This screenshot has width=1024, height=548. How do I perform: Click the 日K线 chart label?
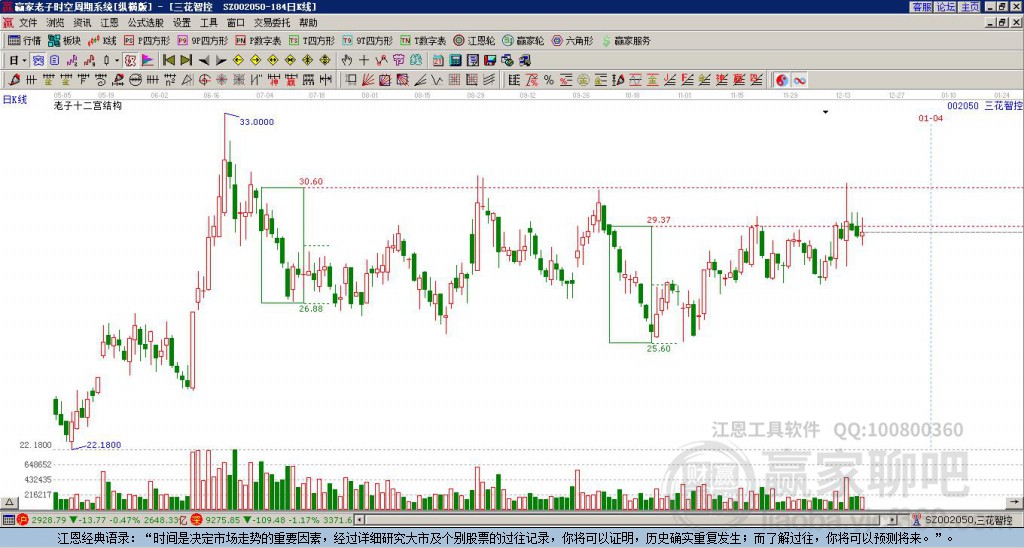15,100
